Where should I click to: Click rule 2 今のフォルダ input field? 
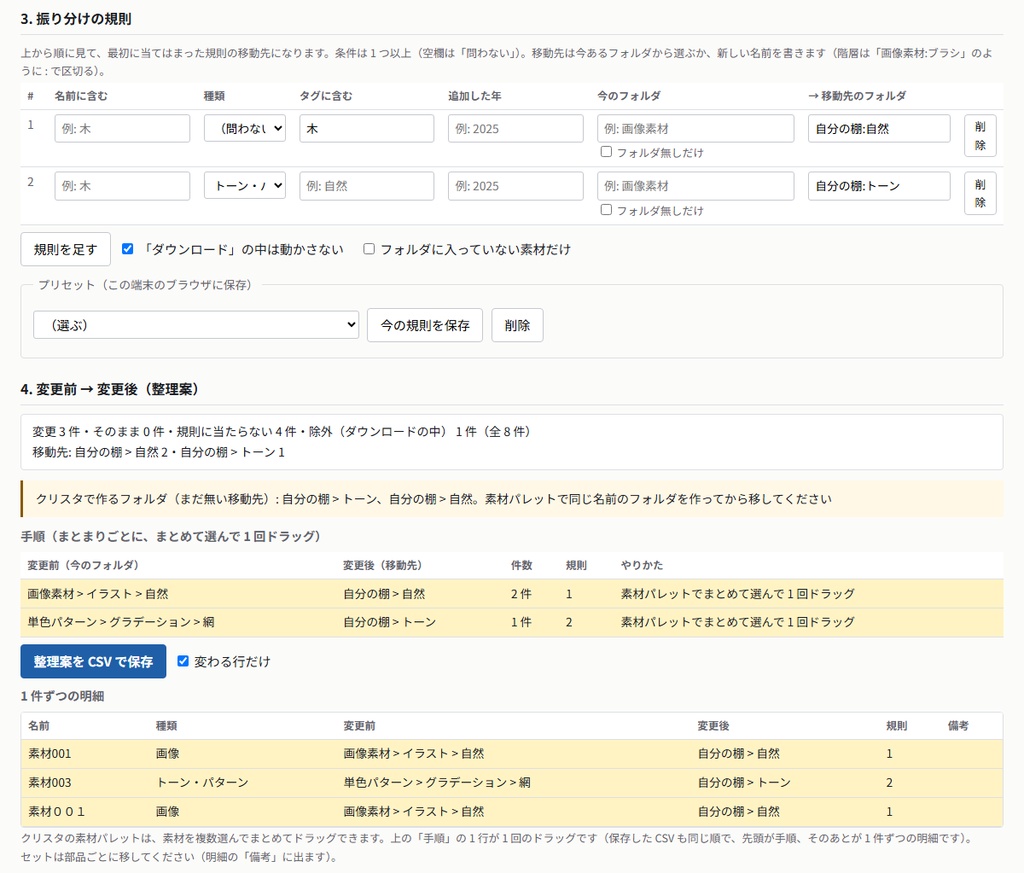click(x=696, y=186)
